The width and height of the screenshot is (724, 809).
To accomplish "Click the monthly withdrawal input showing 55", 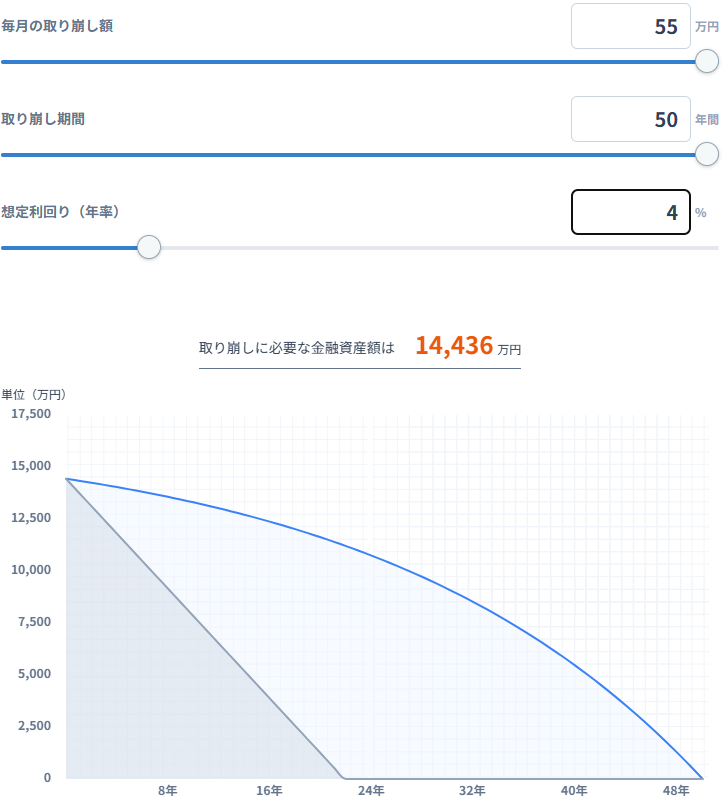I will [x=630, y=27].
